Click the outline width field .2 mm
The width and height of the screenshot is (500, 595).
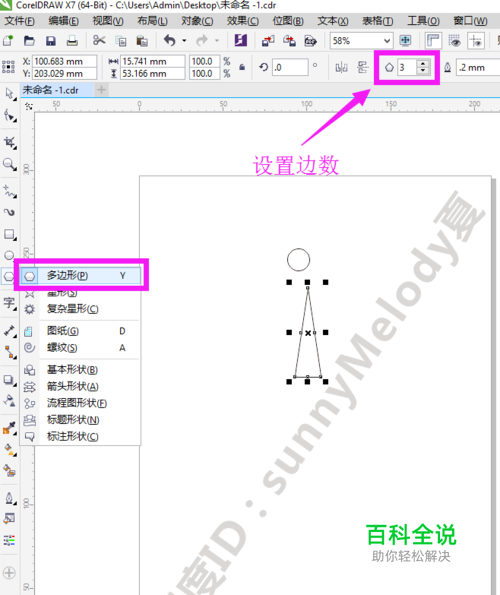[478, 67]
